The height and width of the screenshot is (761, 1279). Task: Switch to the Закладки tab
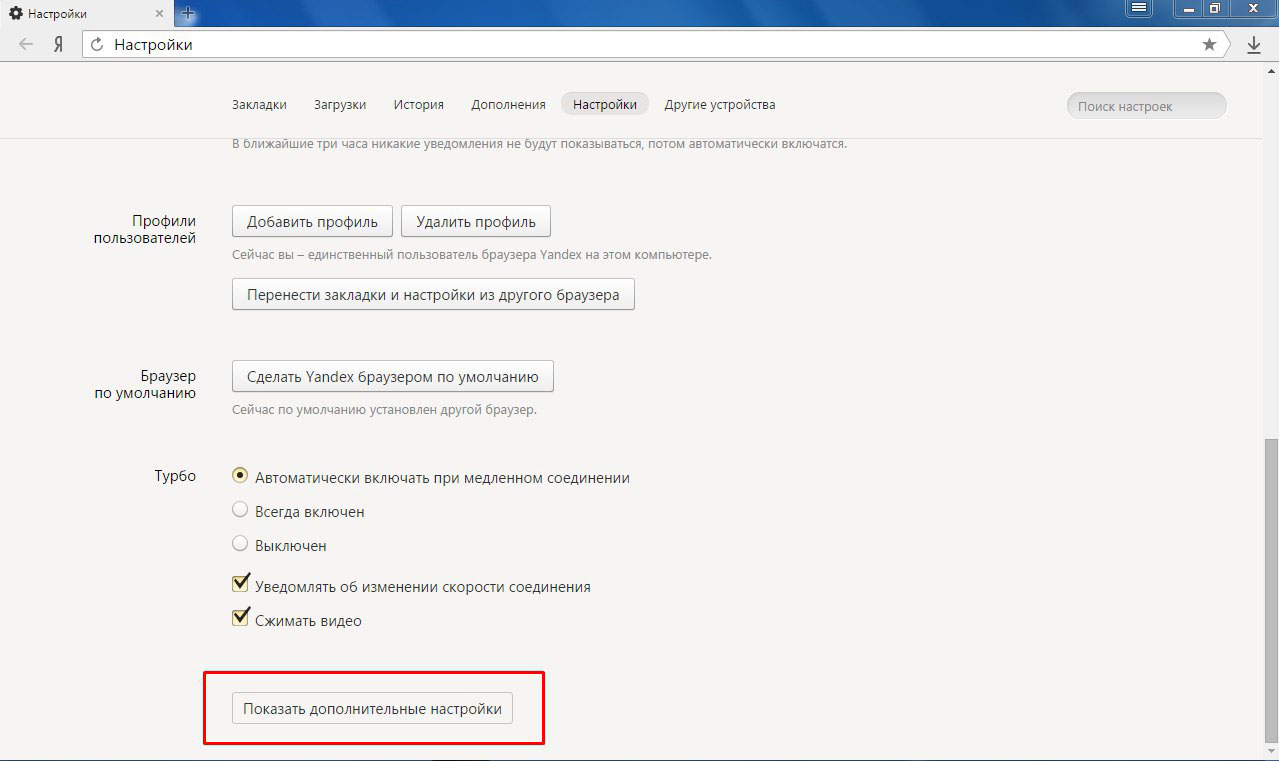(259, 104)
